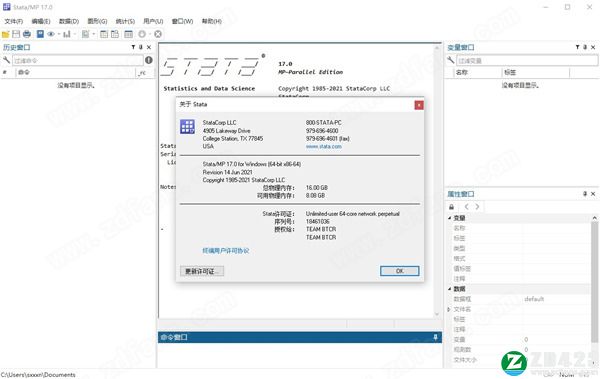Open the 数据(D) menu

pyautogui.click(x=69, y=21)
